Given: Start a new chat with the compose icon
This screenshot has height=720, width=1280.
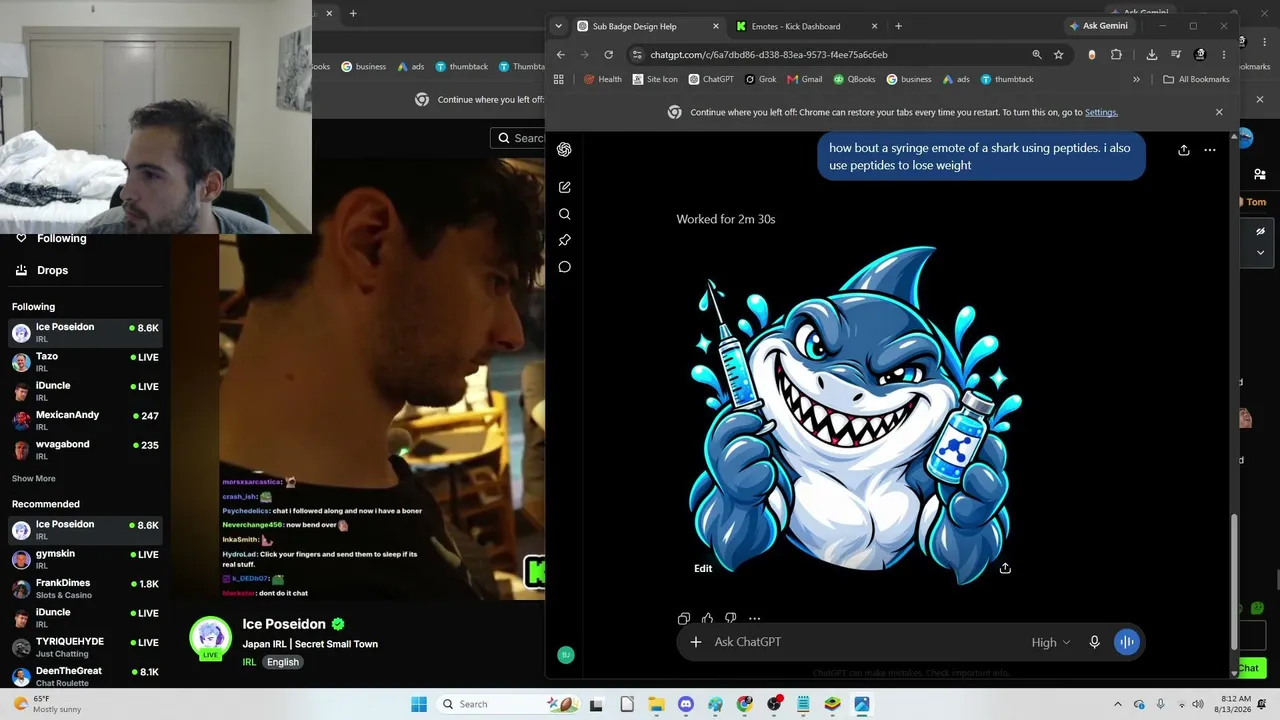Looking at the screenshot, I should tap(564, 187).
